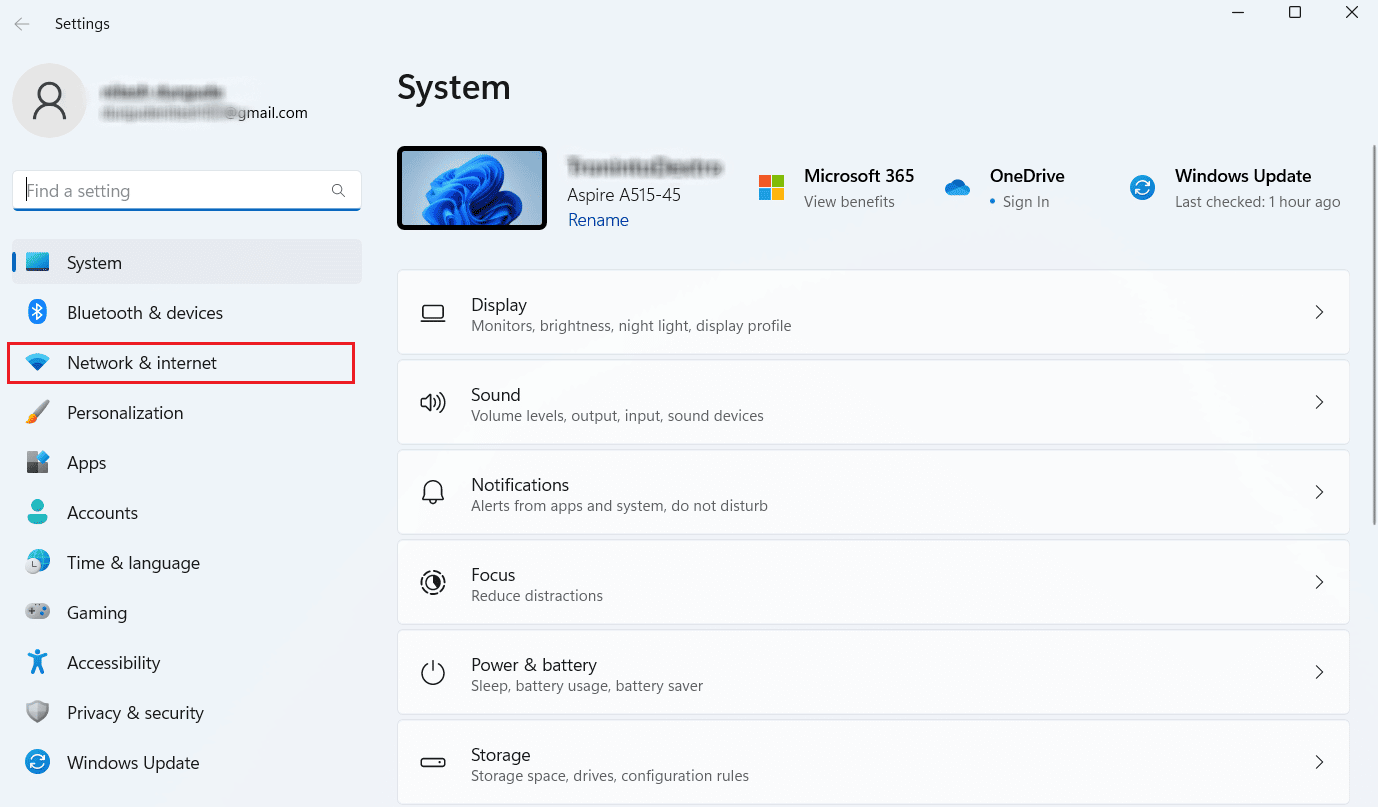Click the Storage drive icon
This screenshot has width=1378, height=807.
click(x=433, y=763)
